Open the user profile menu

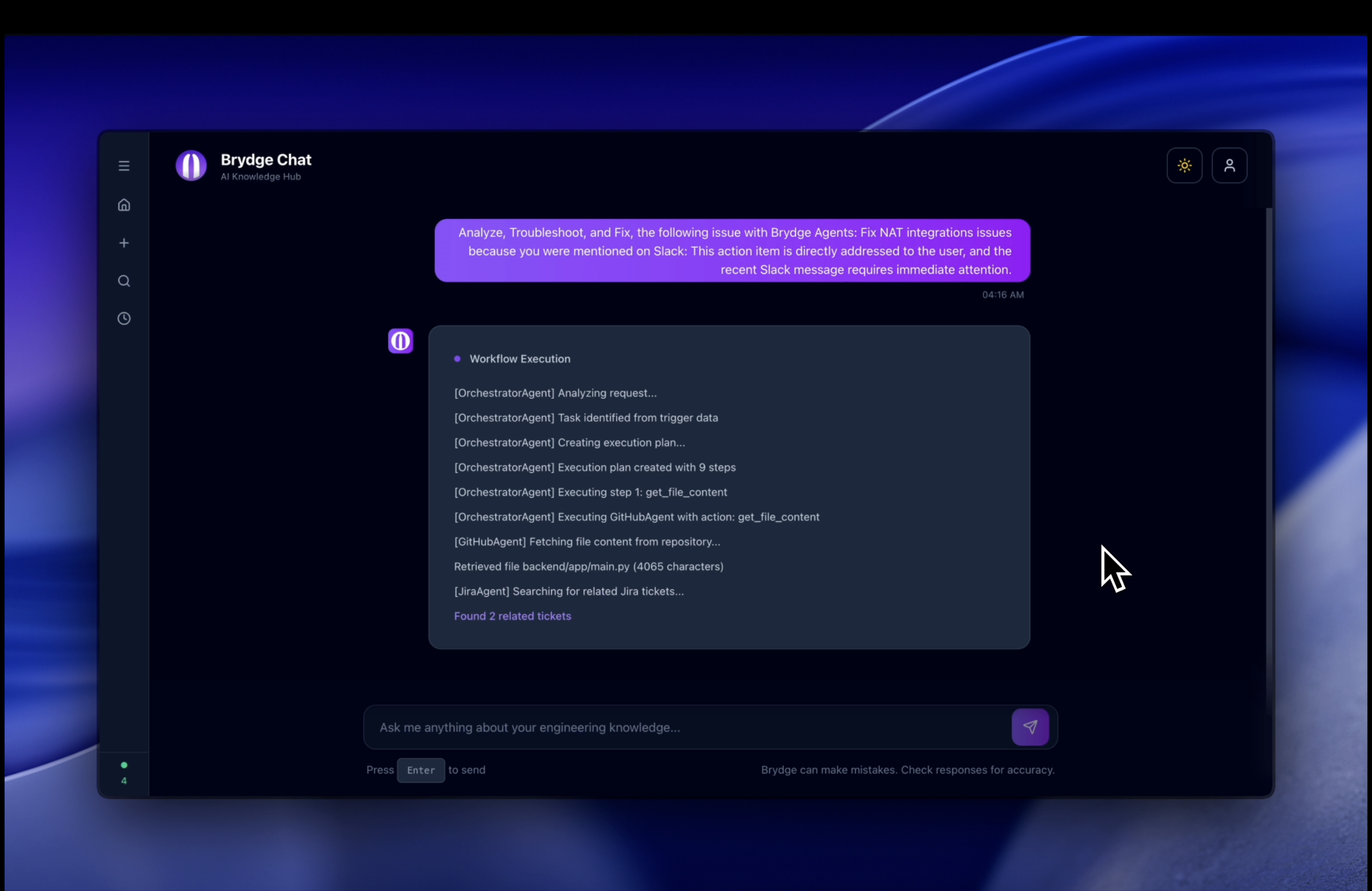pos(1229,166)
